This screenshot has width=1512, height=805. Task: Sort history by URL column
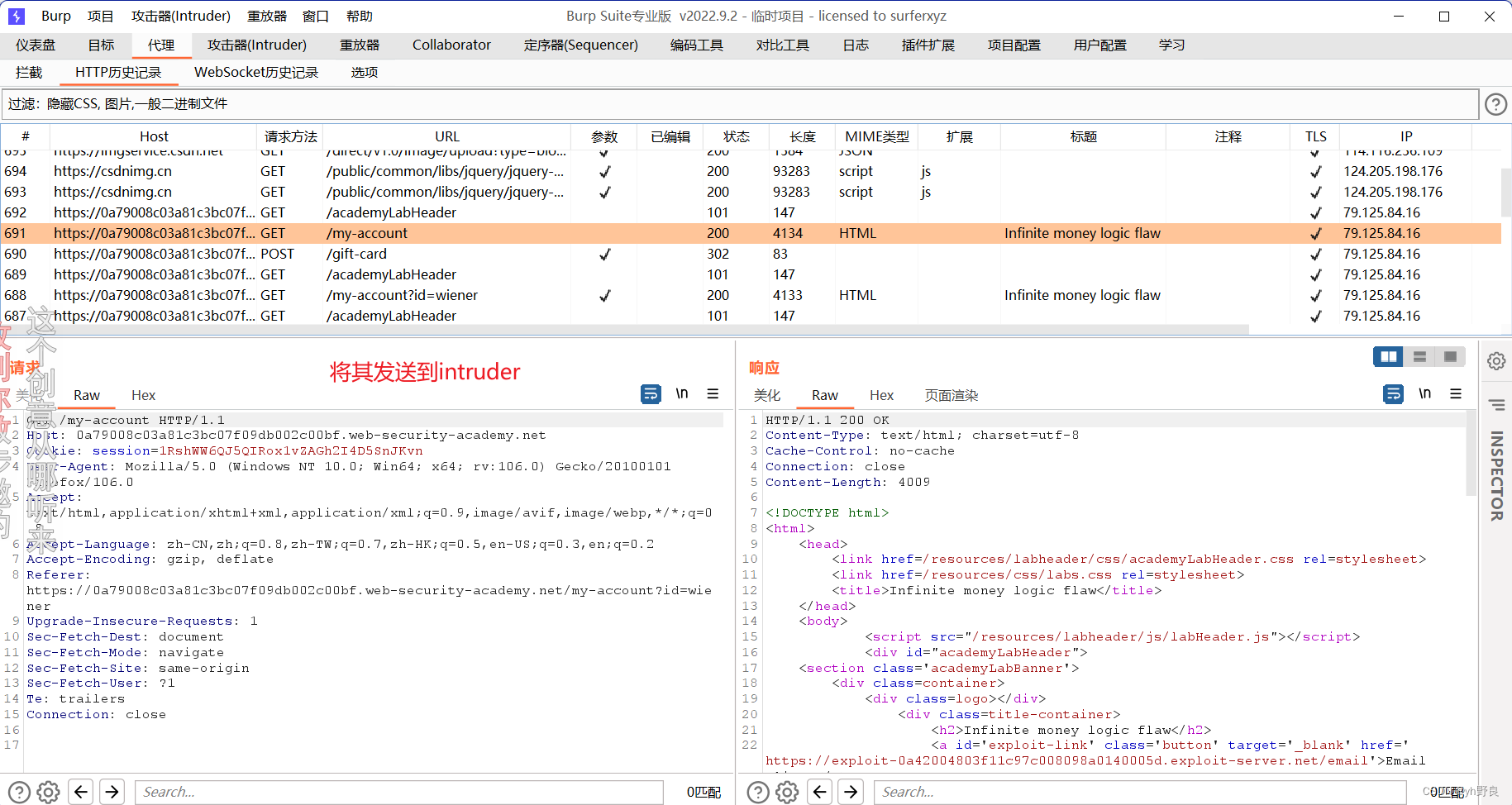click(447, 136)
